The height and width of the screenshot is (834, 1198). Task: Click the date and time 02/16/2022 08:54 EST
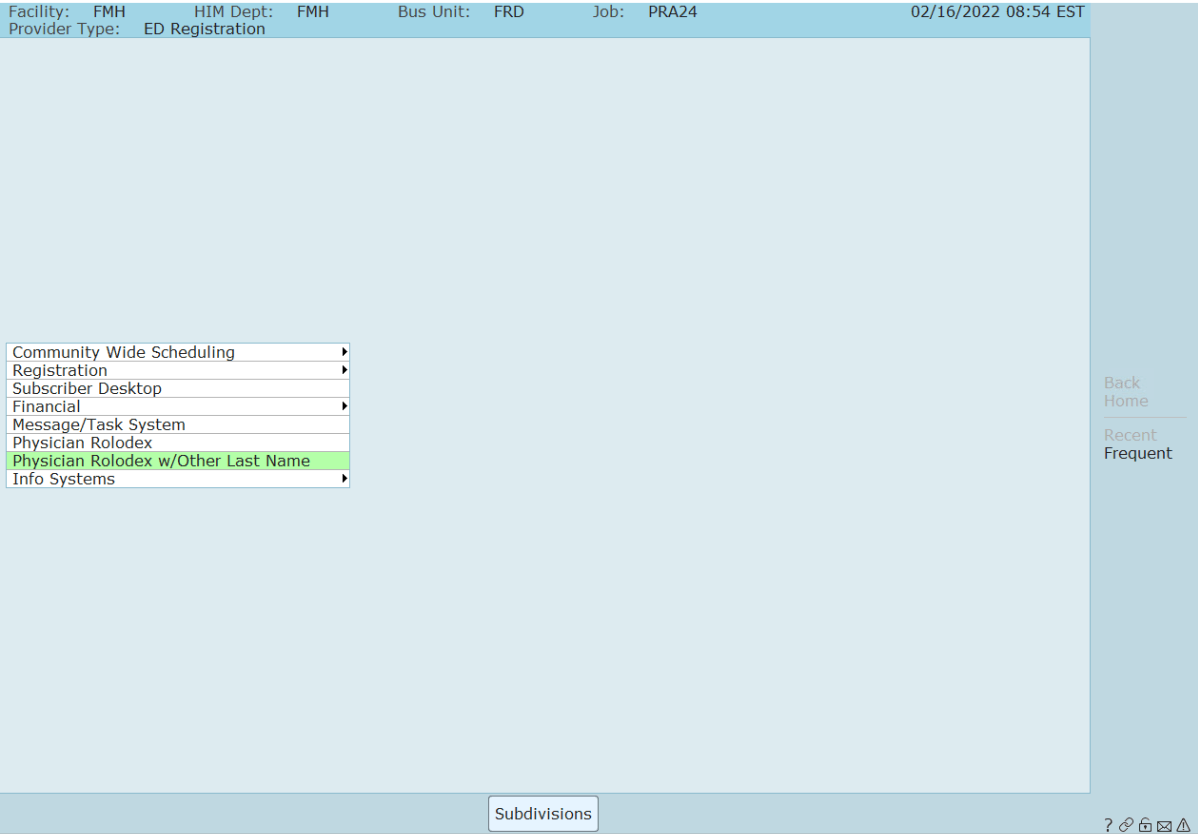(997, 12)
